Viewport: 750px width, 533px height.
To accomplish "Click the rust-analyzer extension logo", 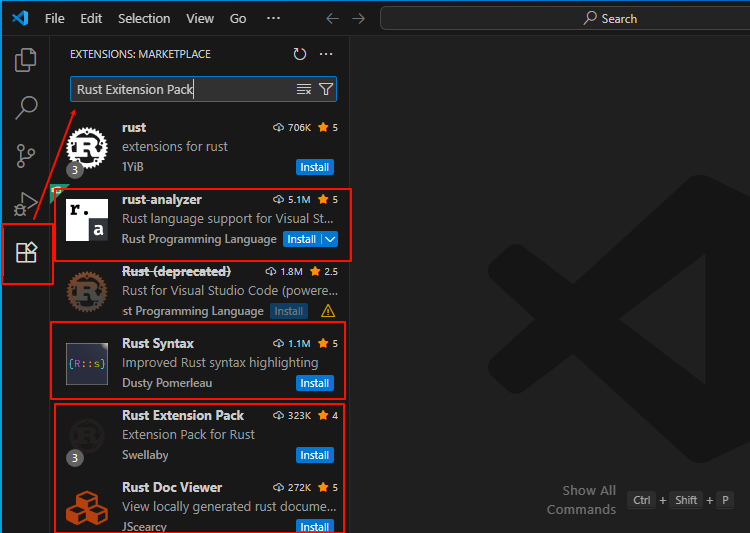I will 87,220.
